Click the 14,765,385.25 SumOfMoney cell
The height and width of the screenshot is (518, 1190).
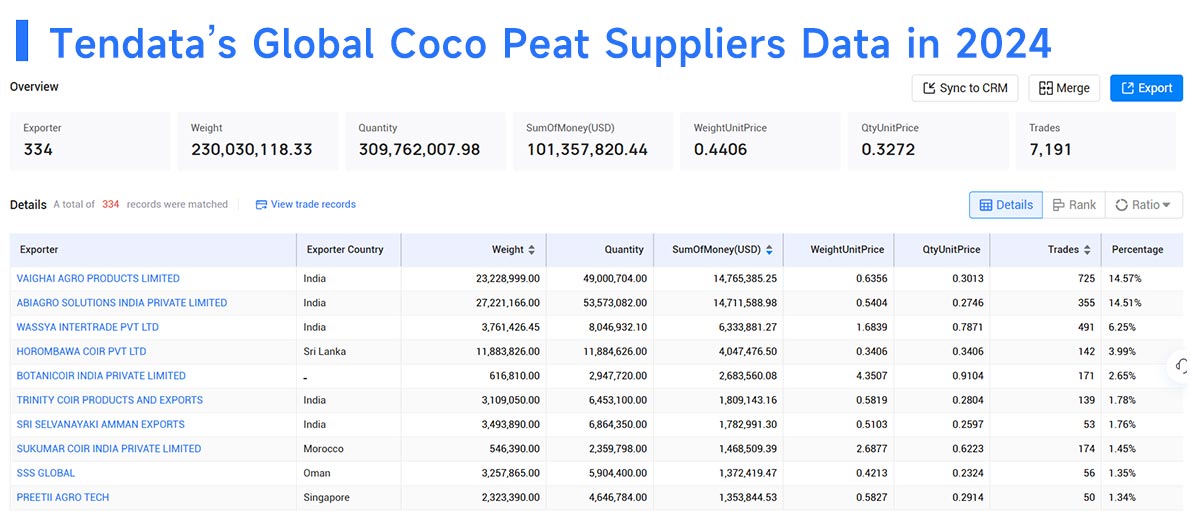718,278
